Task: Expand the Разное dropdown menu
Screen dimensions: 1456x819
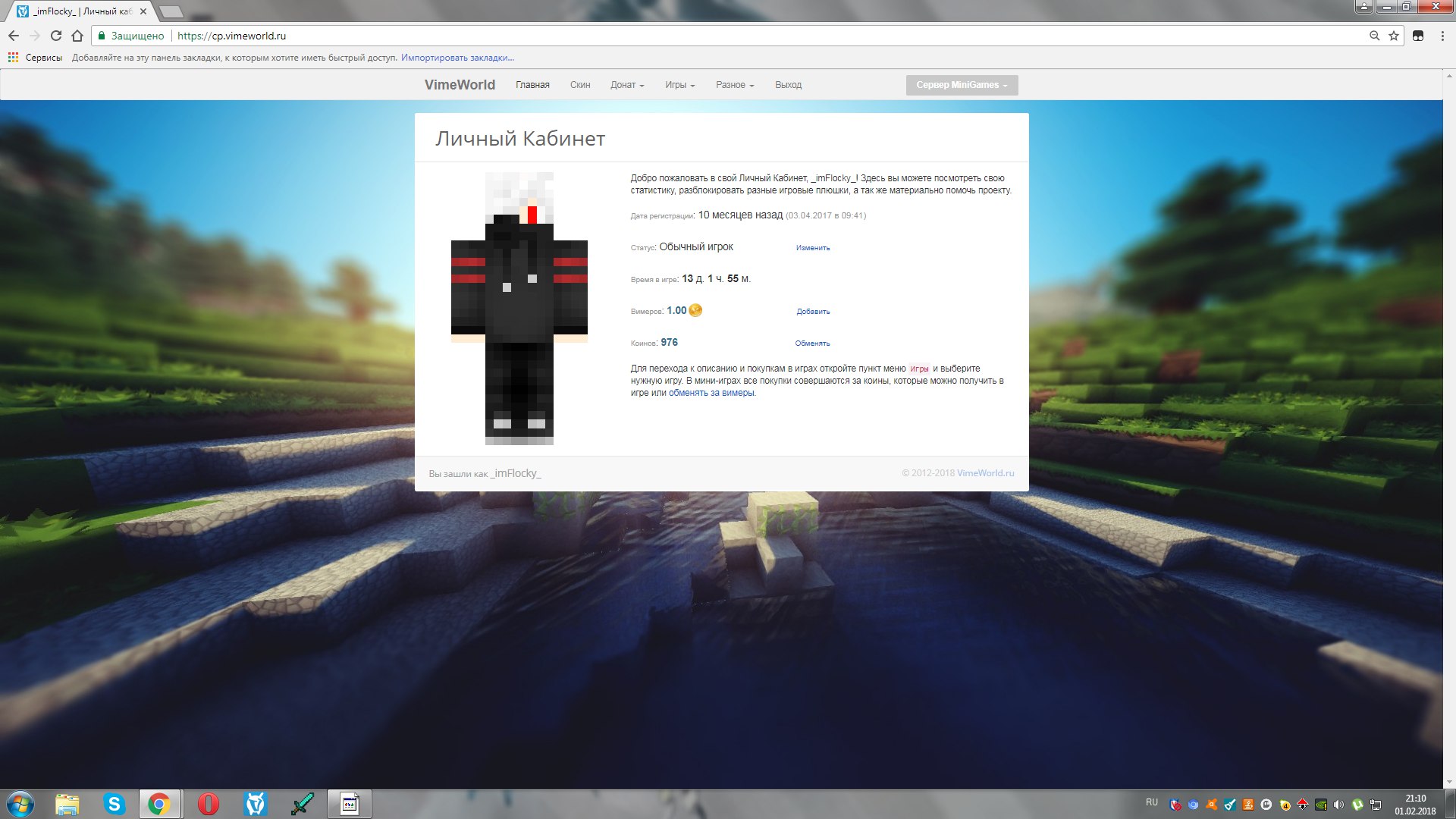Action: click(735, 85)
